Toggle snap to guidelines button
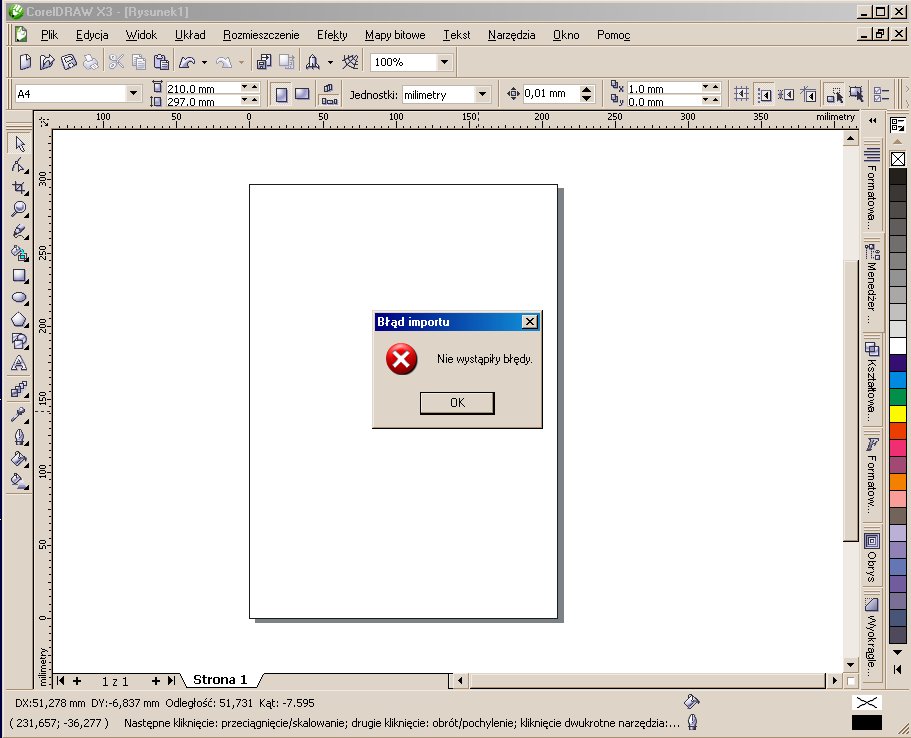911x738 pixels. 764,94
